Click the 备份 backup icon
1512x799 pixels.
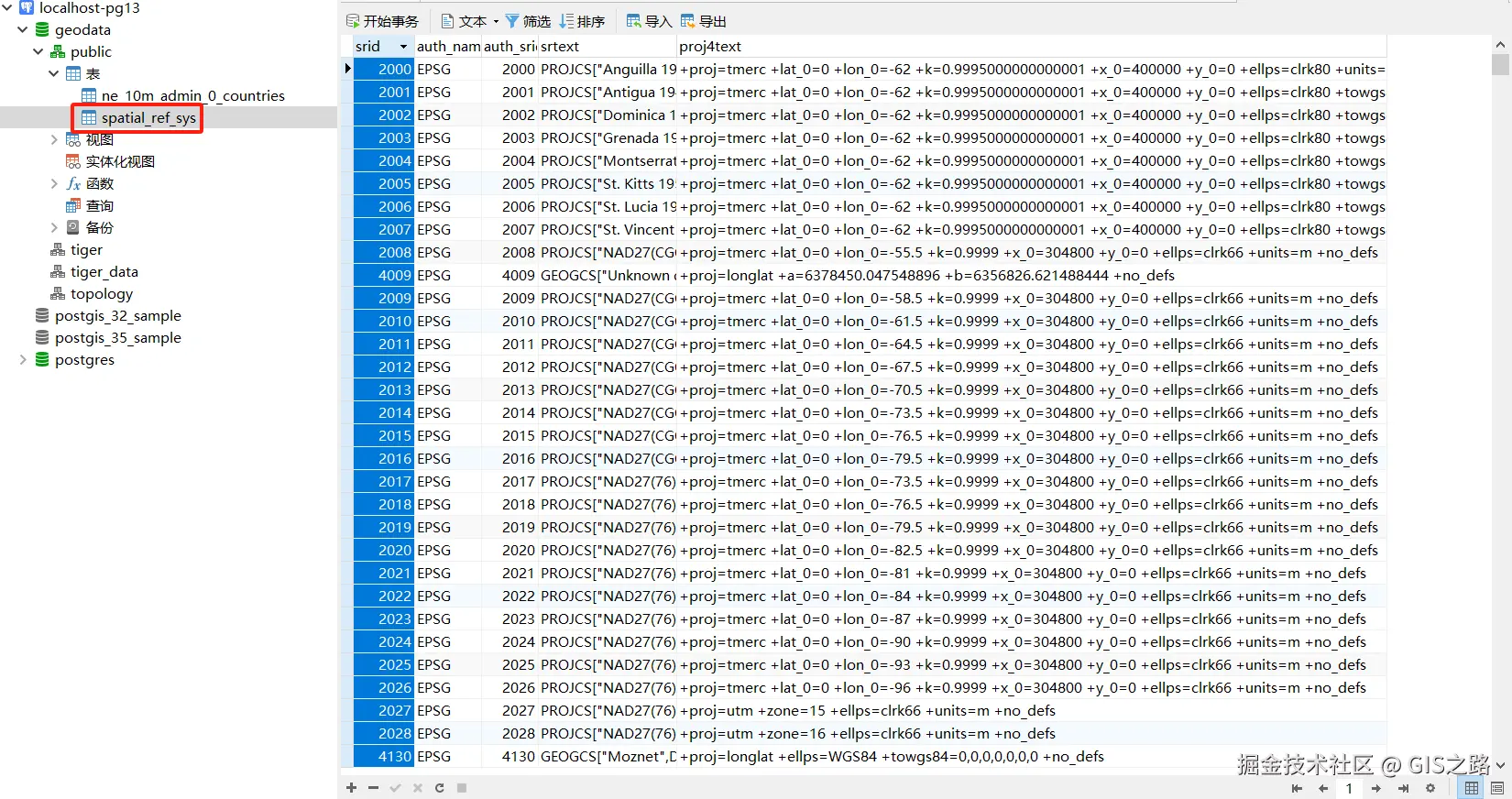click(73, 227)
